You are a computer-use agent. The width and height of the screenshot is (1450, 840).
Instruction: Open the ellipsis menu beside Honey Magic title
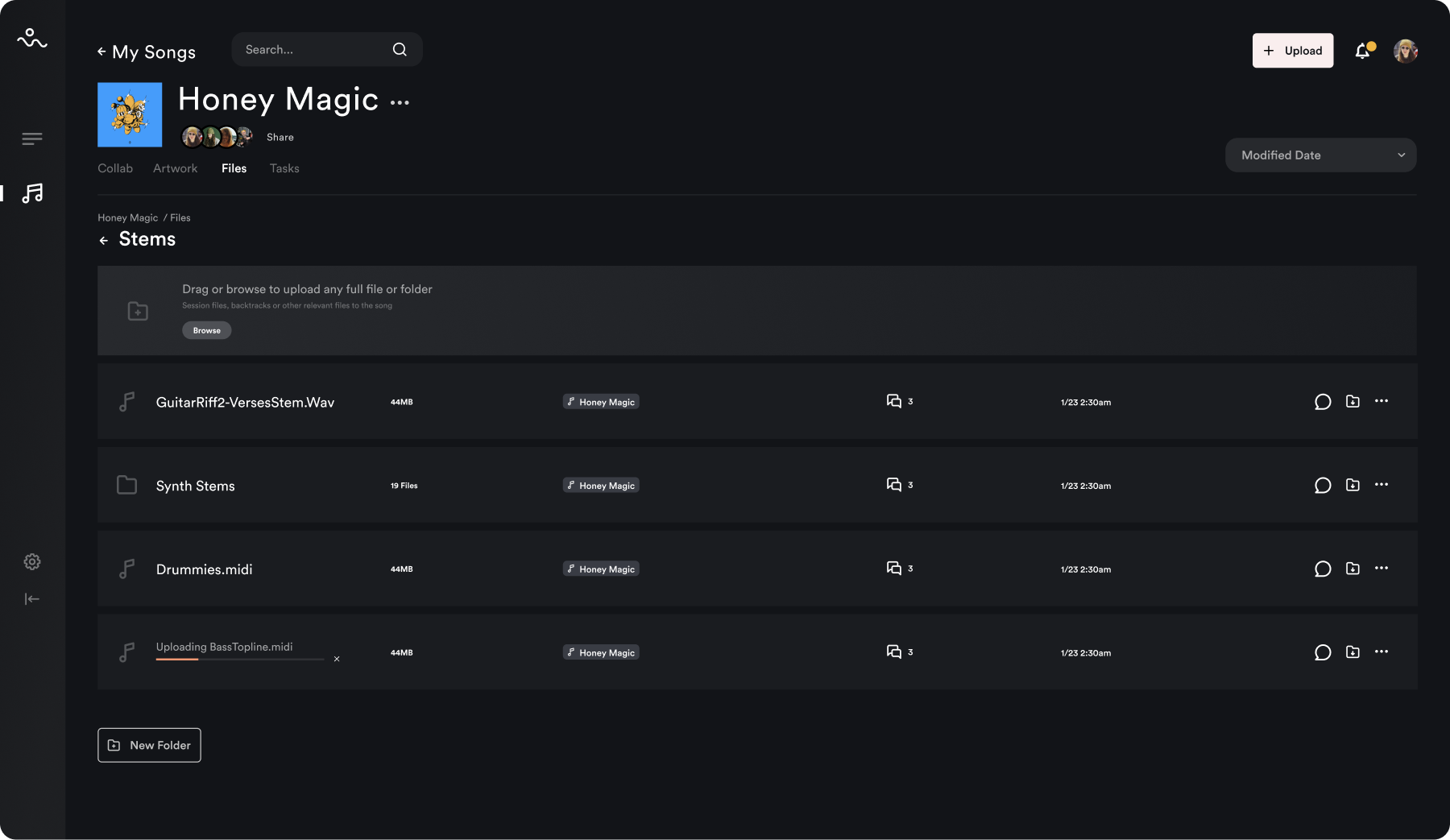[x=399, y=102]
